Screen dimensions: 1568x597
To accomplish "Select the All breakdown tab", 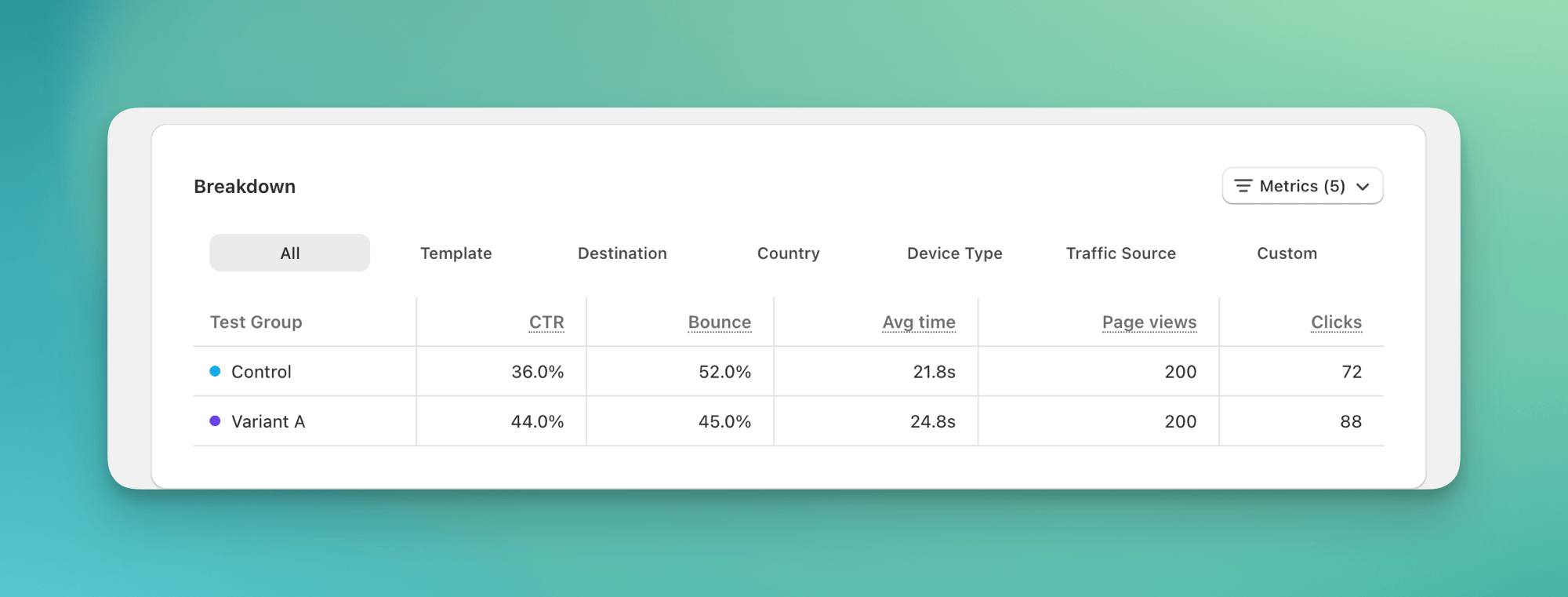I will [x=289, y=253].
